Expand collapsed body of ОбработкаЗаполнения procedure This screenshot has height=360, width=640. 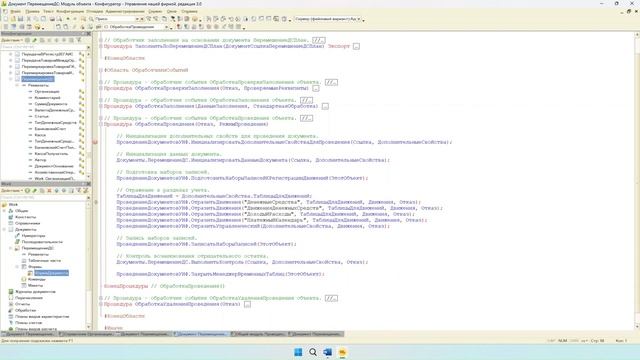pyautogui.click(x=325, y=106)
